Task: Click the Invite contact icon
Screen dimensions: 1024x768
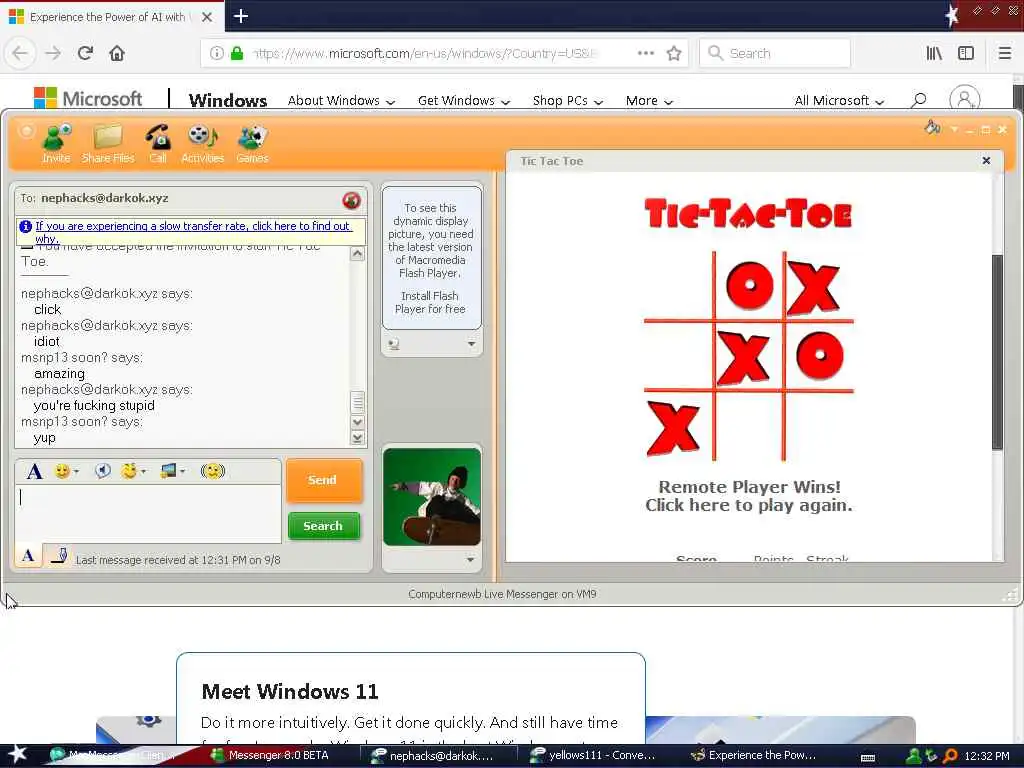Action: pos(56,144)
